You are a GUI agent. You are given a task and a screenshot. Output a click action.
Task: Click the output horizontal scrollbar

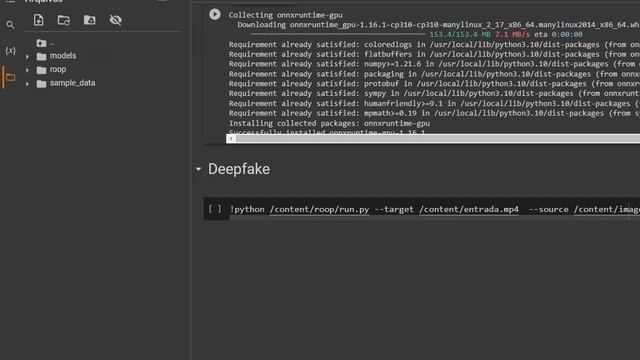tap(438, 139)
